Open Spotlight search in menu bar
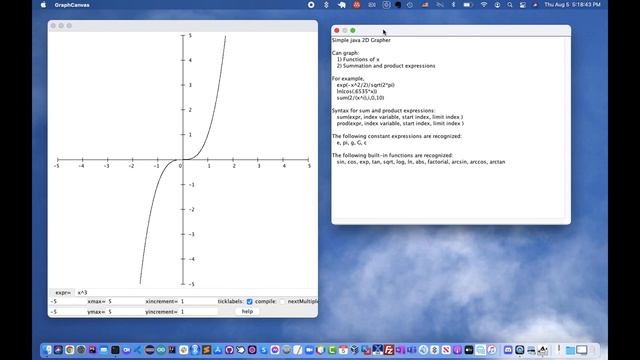Viewport: 640px width, 360px height. (510, 5)
